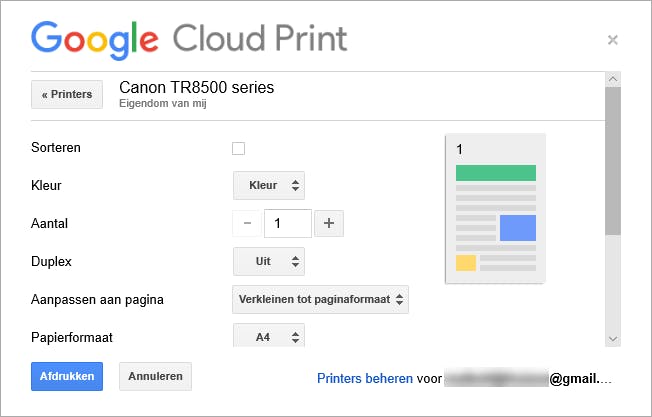Toggle the Sorteren checkbox
Viewport: 652px width, 417px height.
pyautogui.click(x=238, y=149)
